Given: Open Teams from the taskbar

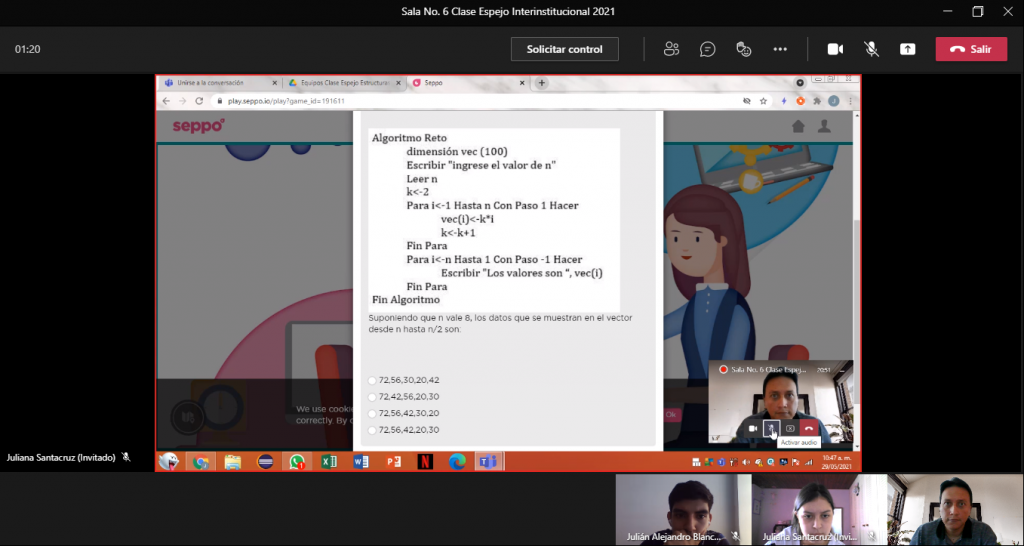Looking at the screenshot, I should [x=489, y=462].
